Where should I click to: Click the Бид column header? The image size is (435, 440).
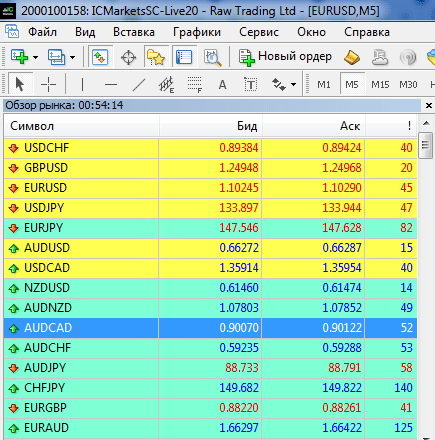click(x=211, y=126)
